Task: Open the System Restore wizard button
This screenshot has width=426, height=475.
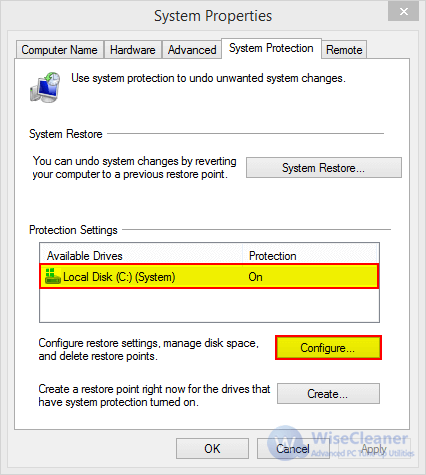Action: click(324, 168)
